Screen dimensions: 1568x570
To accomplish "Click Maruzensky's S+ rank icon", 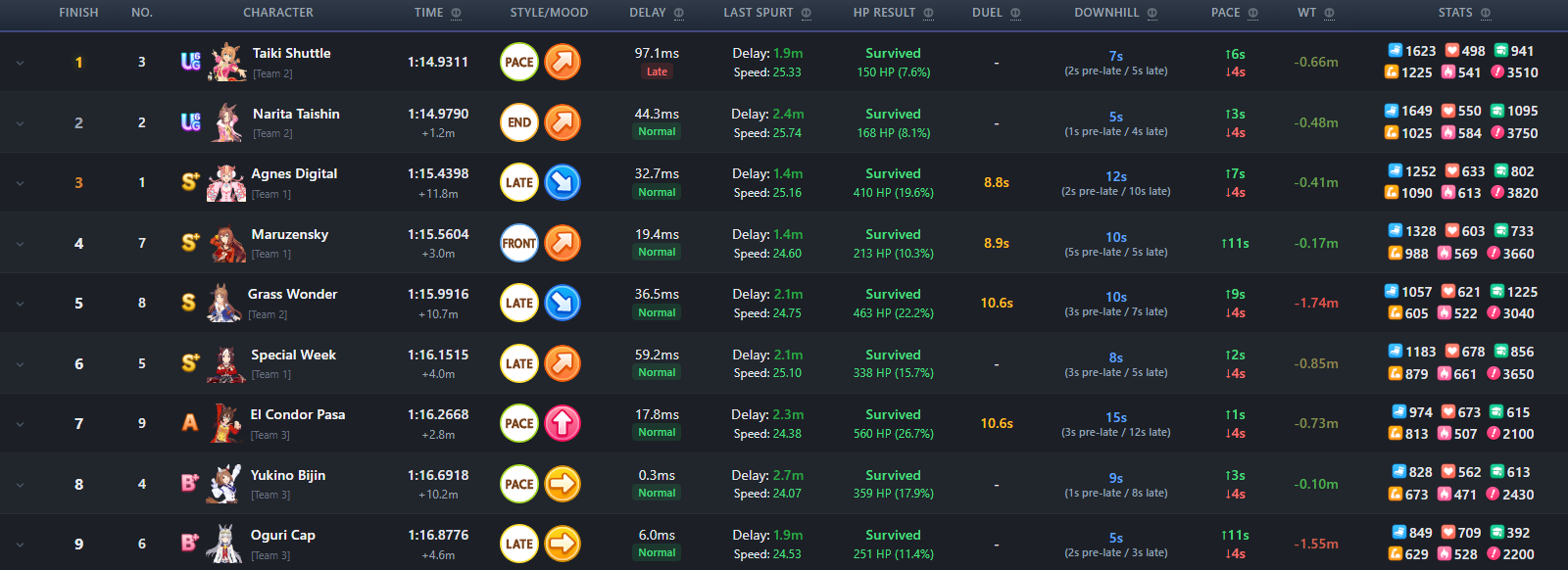I will (190, 242).
